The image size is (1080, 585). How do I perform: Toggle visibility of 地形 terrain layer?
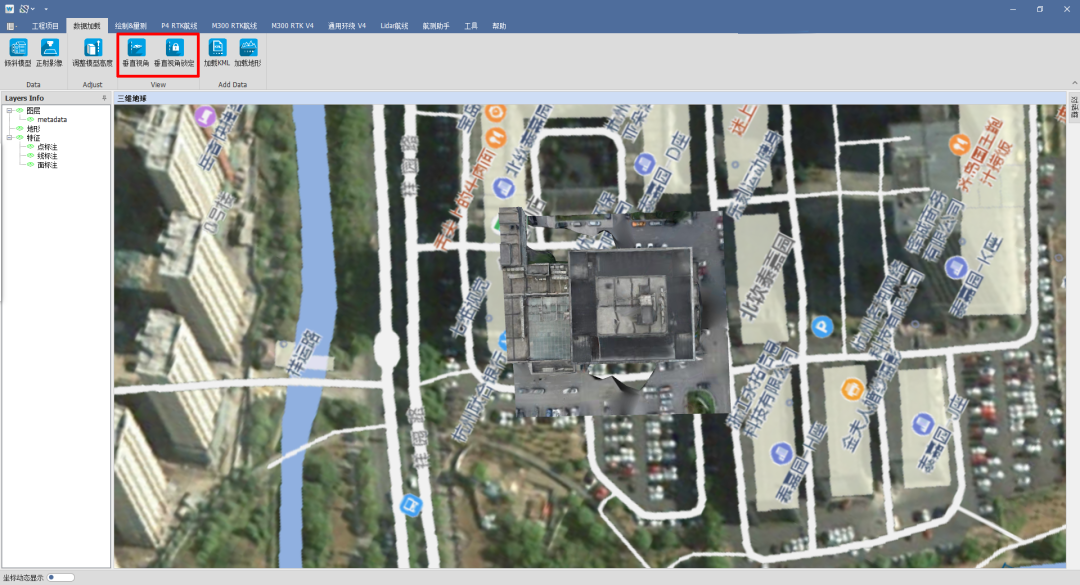pos(20,129)
